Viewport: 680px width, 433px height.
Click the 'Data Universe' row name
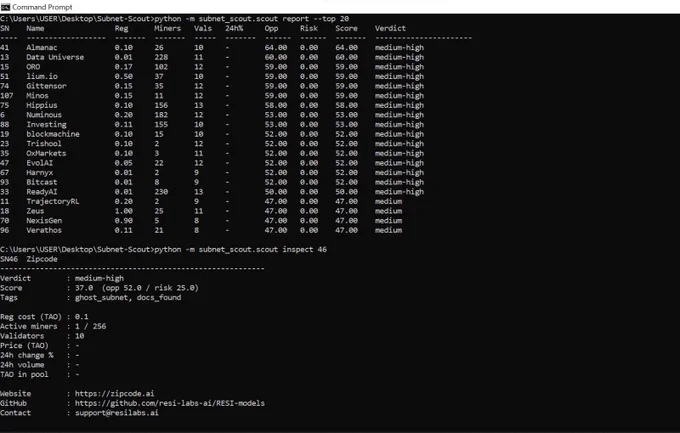[55, 57]
